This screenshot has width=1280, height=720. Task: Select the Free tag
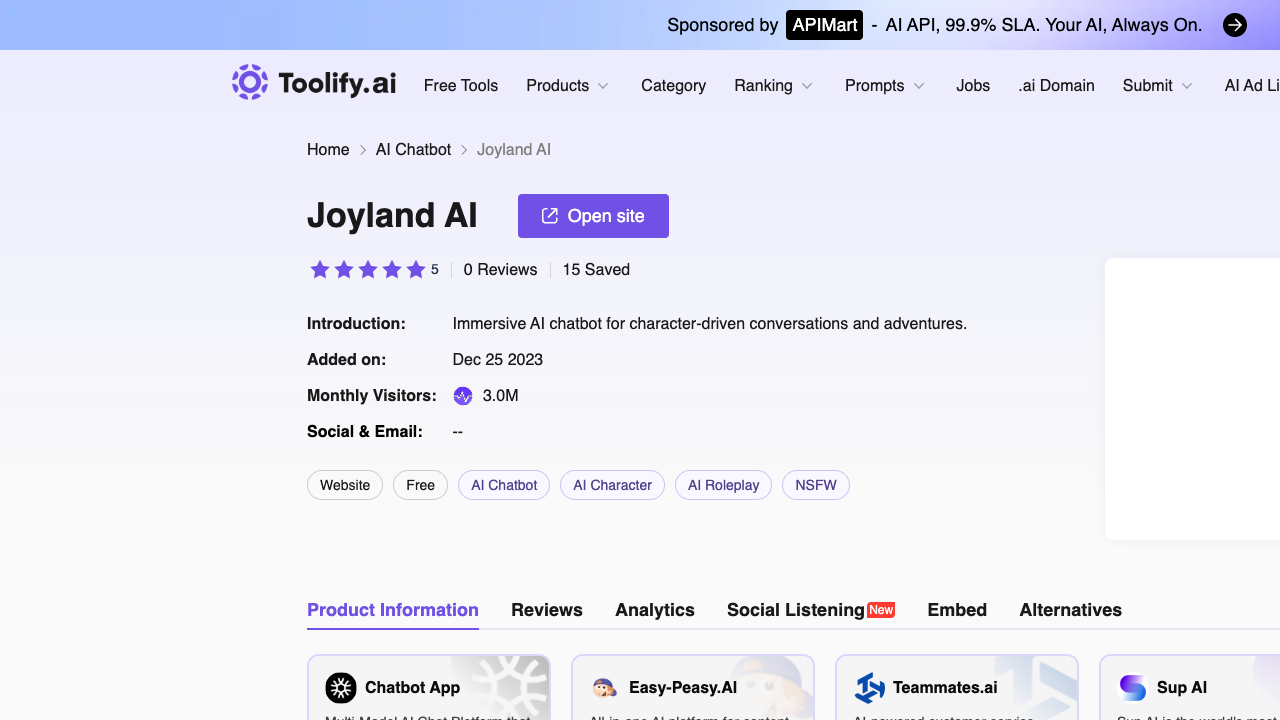point(420,485)
